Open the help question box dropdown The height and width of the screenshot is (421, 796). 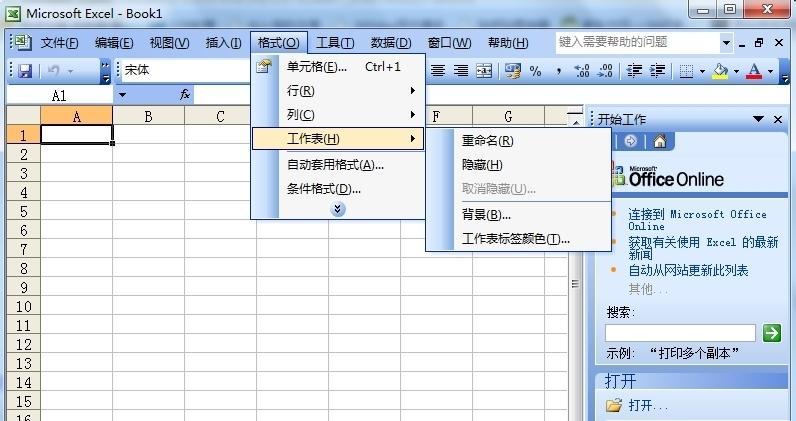(x=726, y=43)
